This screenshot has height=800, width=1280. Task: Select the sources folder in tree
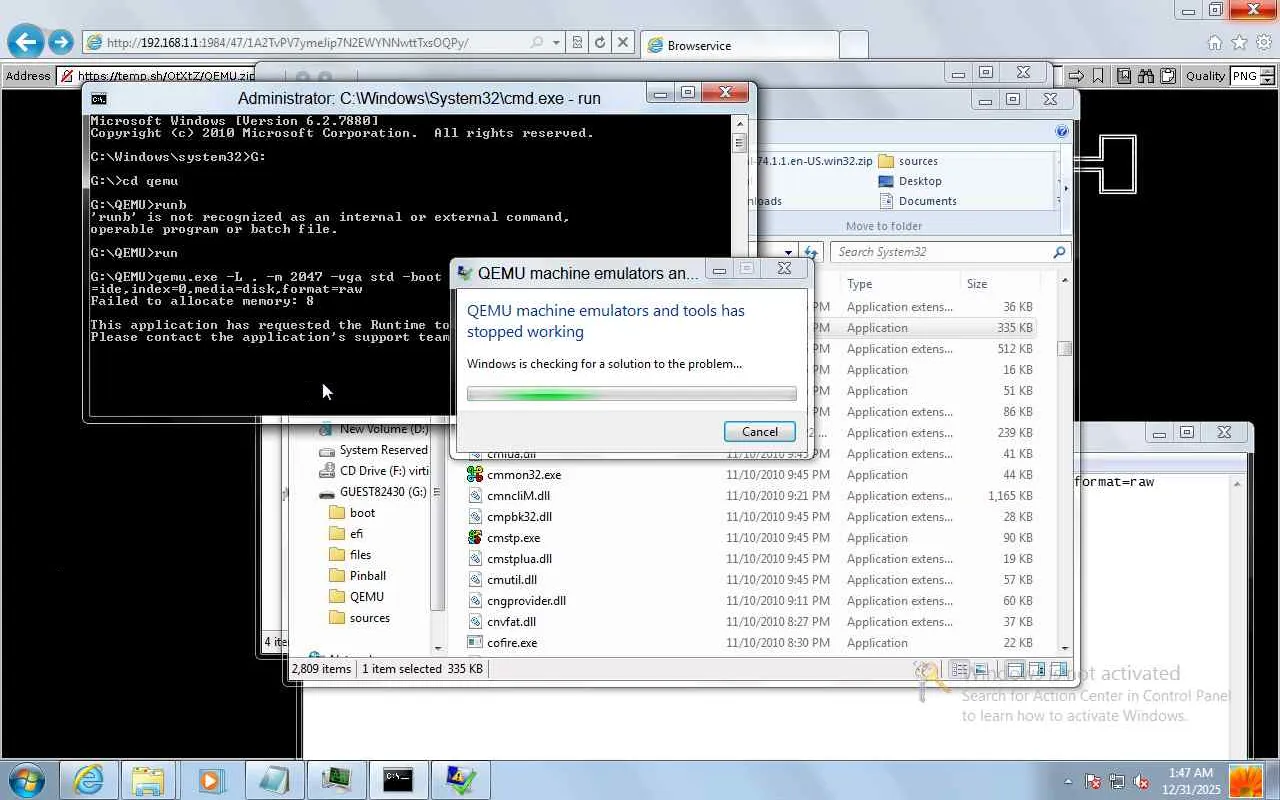point(359,618)
